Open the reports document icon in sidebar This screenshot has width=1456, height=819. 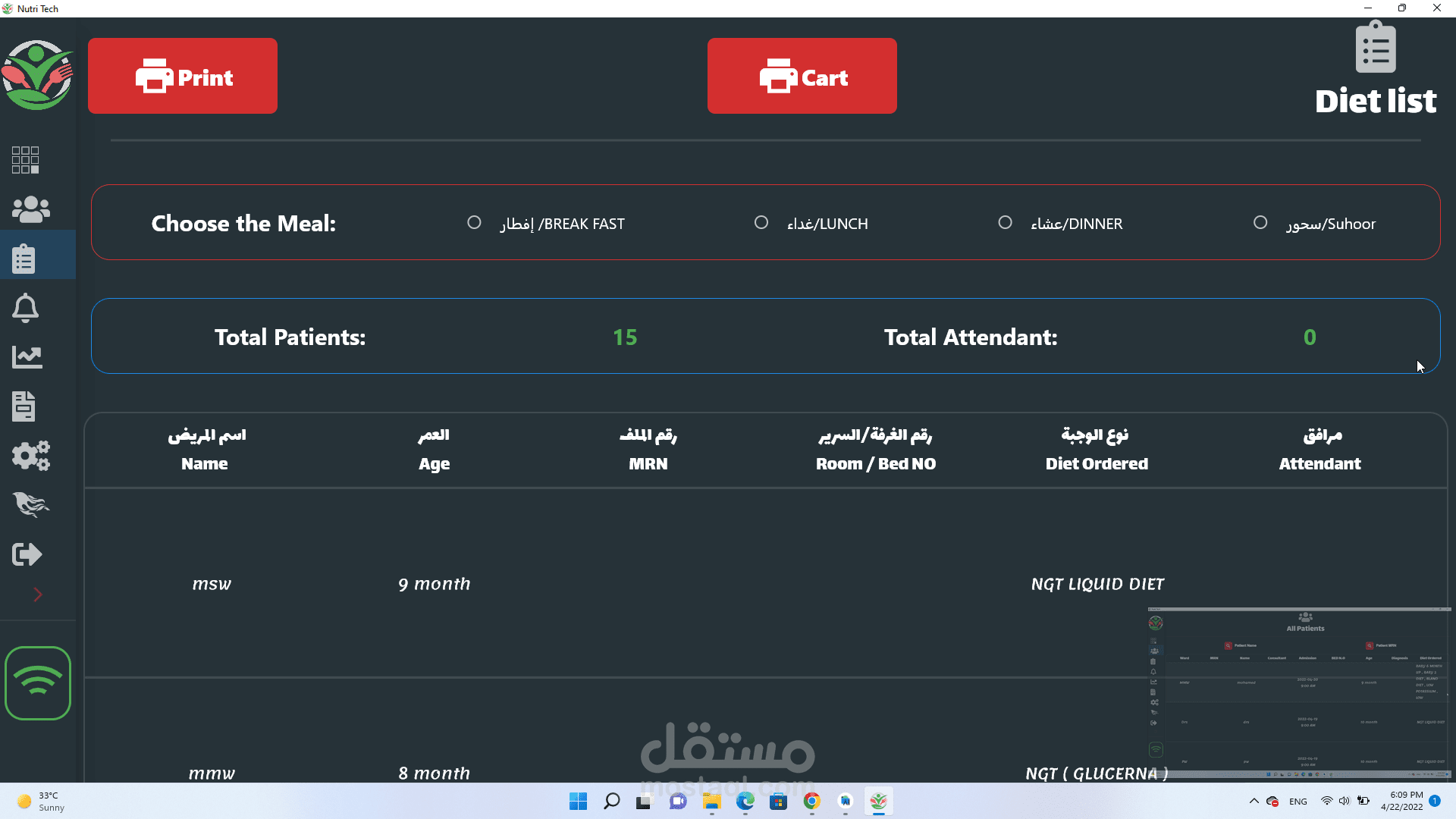pos(24,406)
